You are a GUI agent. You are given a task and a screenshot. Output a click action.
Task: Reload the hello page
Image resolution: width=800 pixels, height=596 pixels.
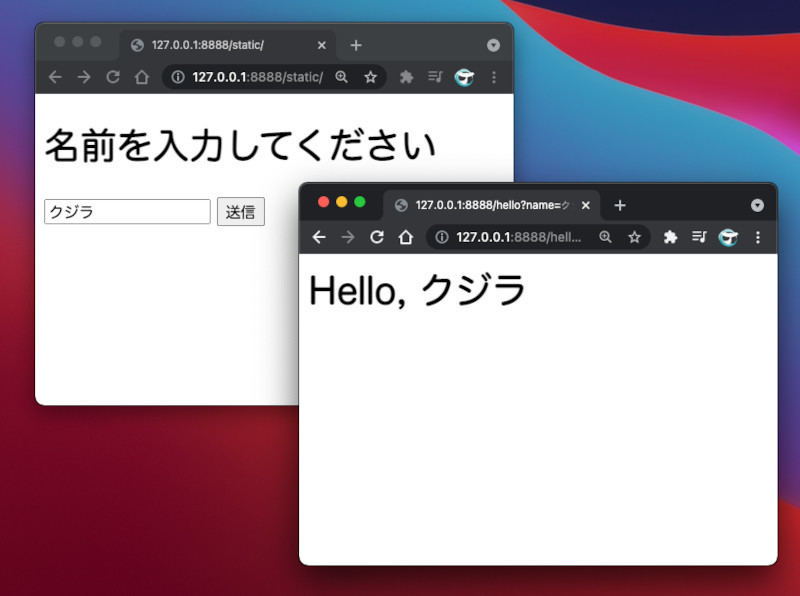pos(377,237)
